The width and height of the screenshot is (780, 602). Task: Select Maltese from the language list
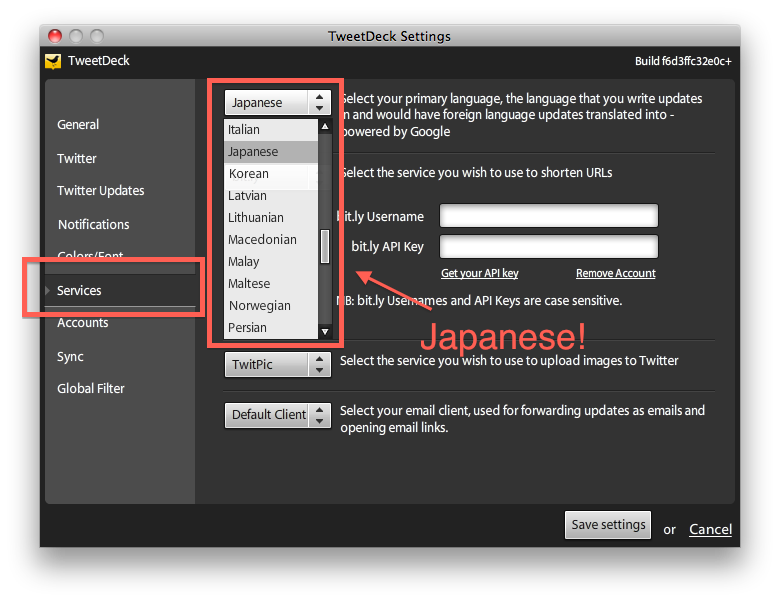pyautogui.click(x=271, y=284)
